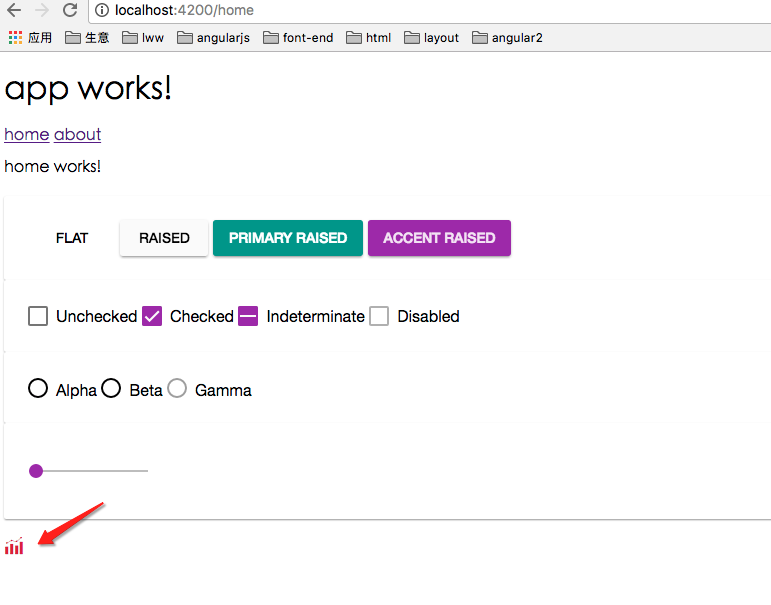Reload the page with refresh icon
Screen dimensions: 771x605
[70, 10]
